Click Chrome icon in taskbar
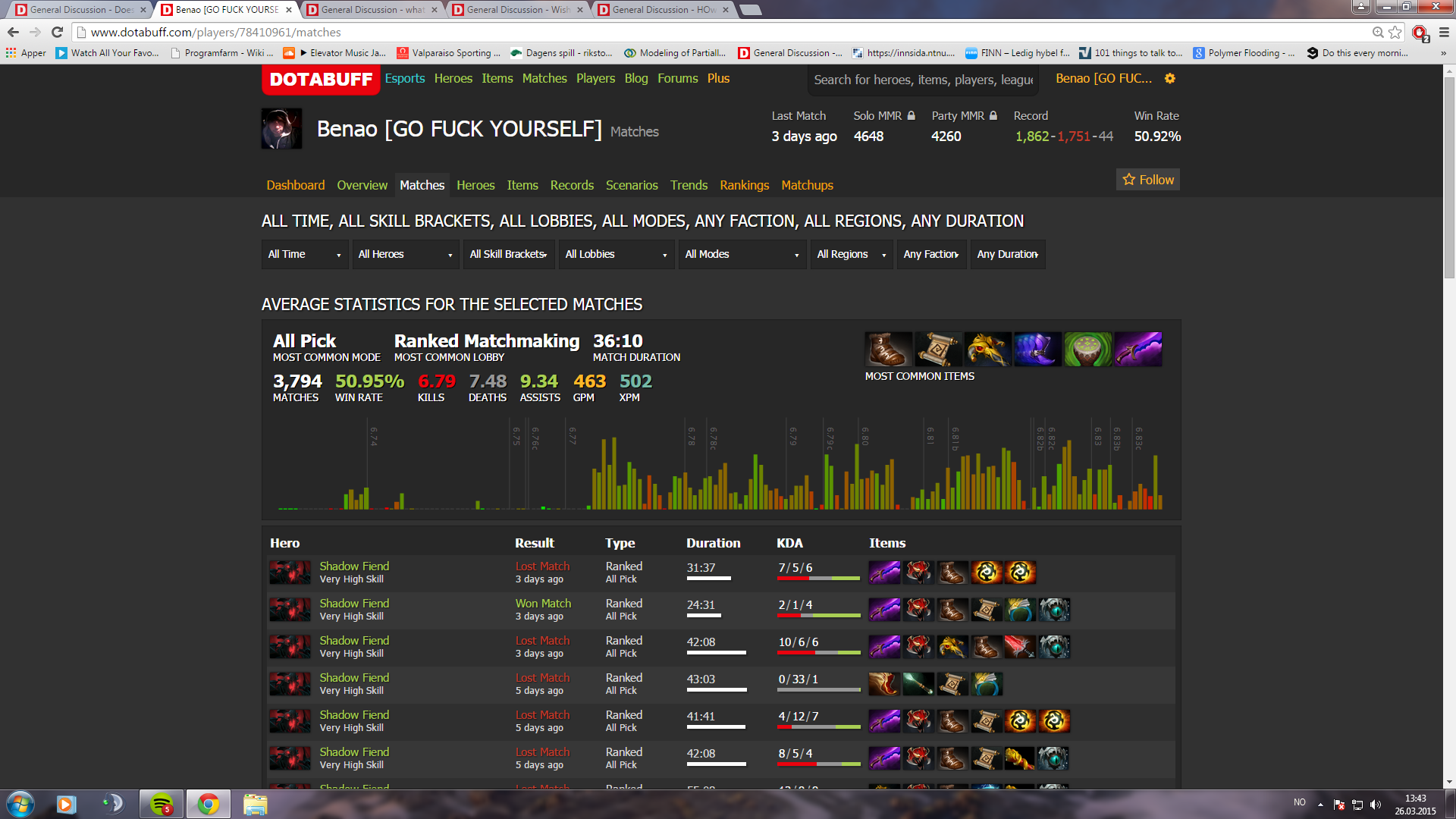 pos(208,804)
